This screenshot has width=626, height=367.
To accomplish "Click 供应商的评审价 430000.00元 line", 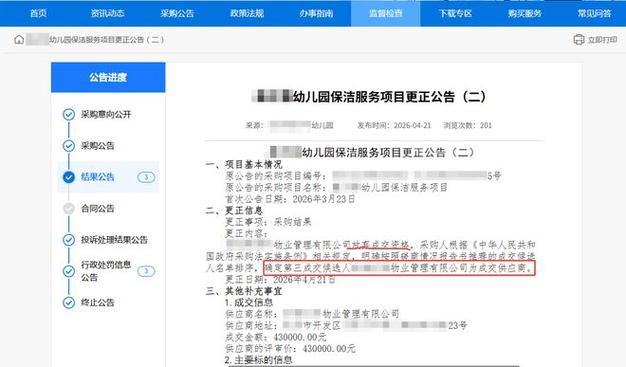I will 290,349.
